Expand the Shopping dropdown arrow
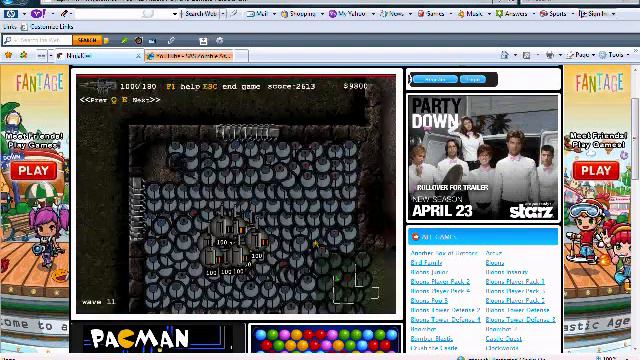This screenshot has height=360, width=640. tap(322, 14)
